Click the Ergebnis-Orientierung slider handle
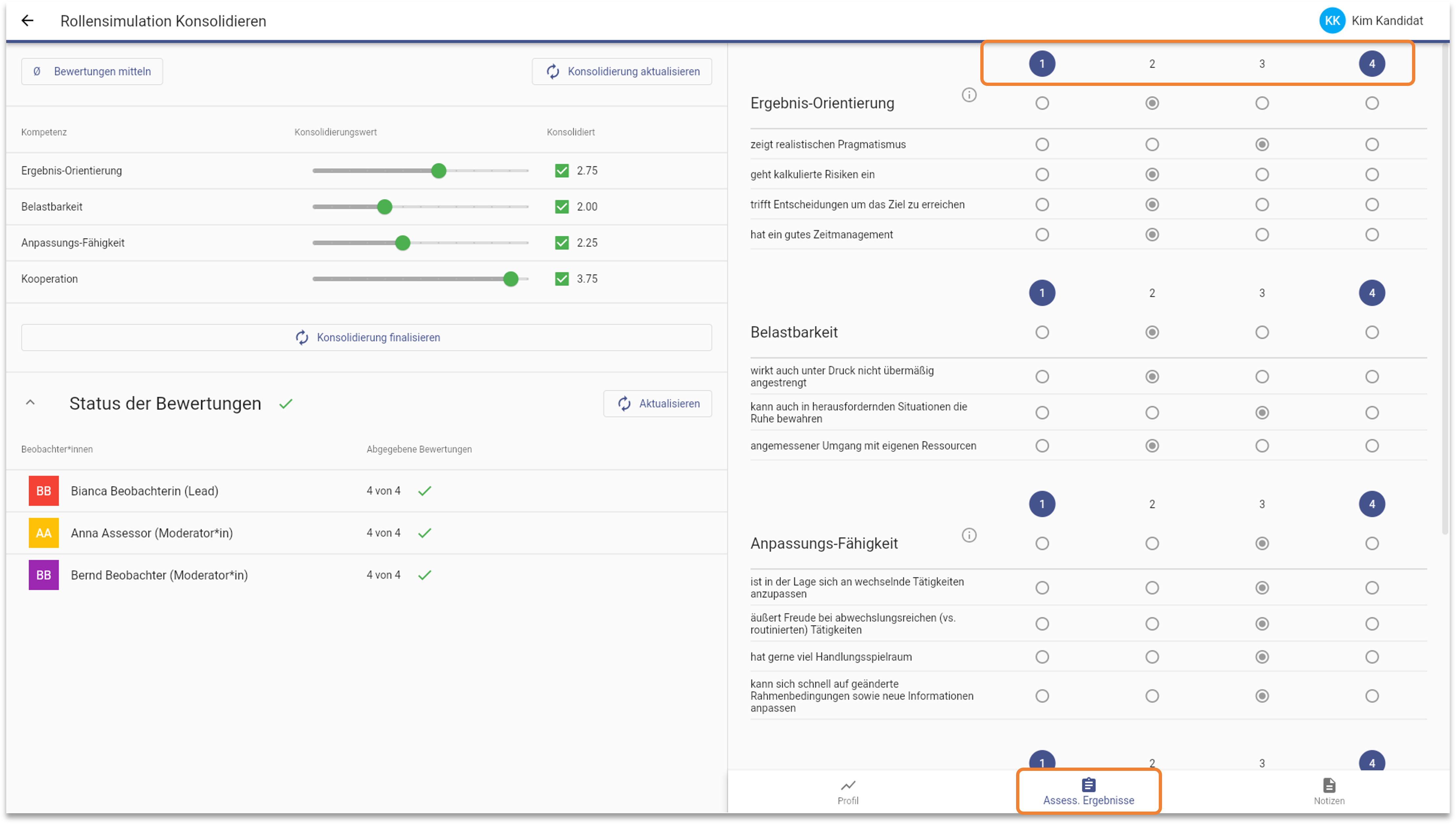 pyautogui.click(x=439, y=171)
